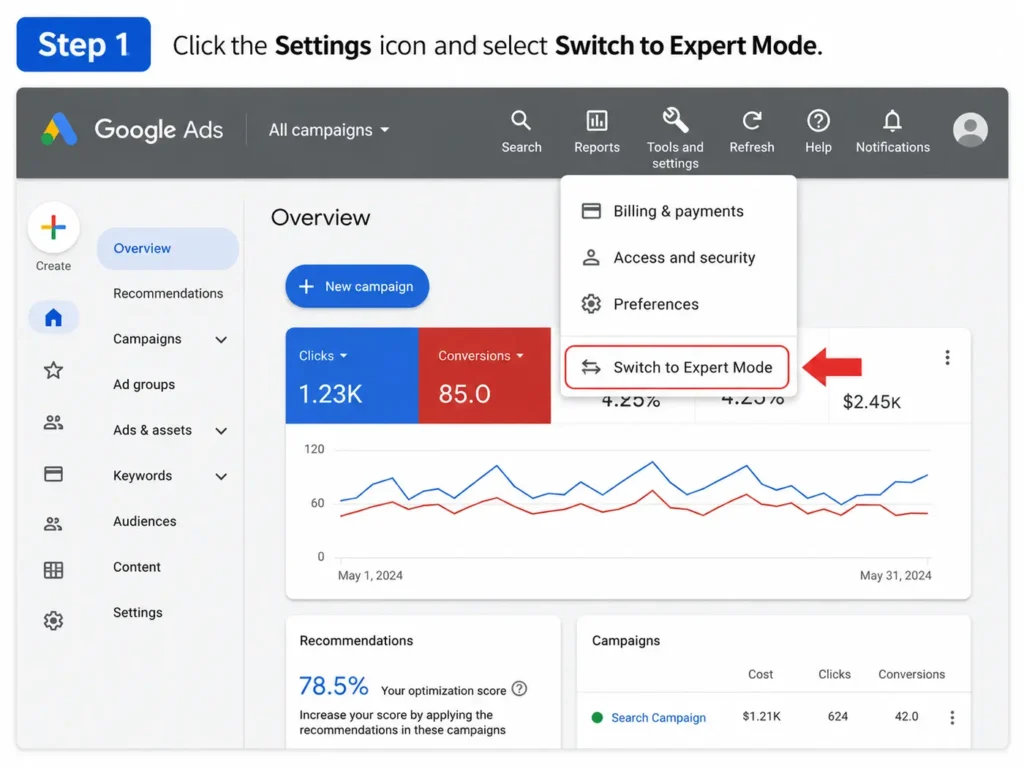Open Keywords in navigation
This screenshot has width=1024, height=768.
pyautogui.click(x=142, y=475)
